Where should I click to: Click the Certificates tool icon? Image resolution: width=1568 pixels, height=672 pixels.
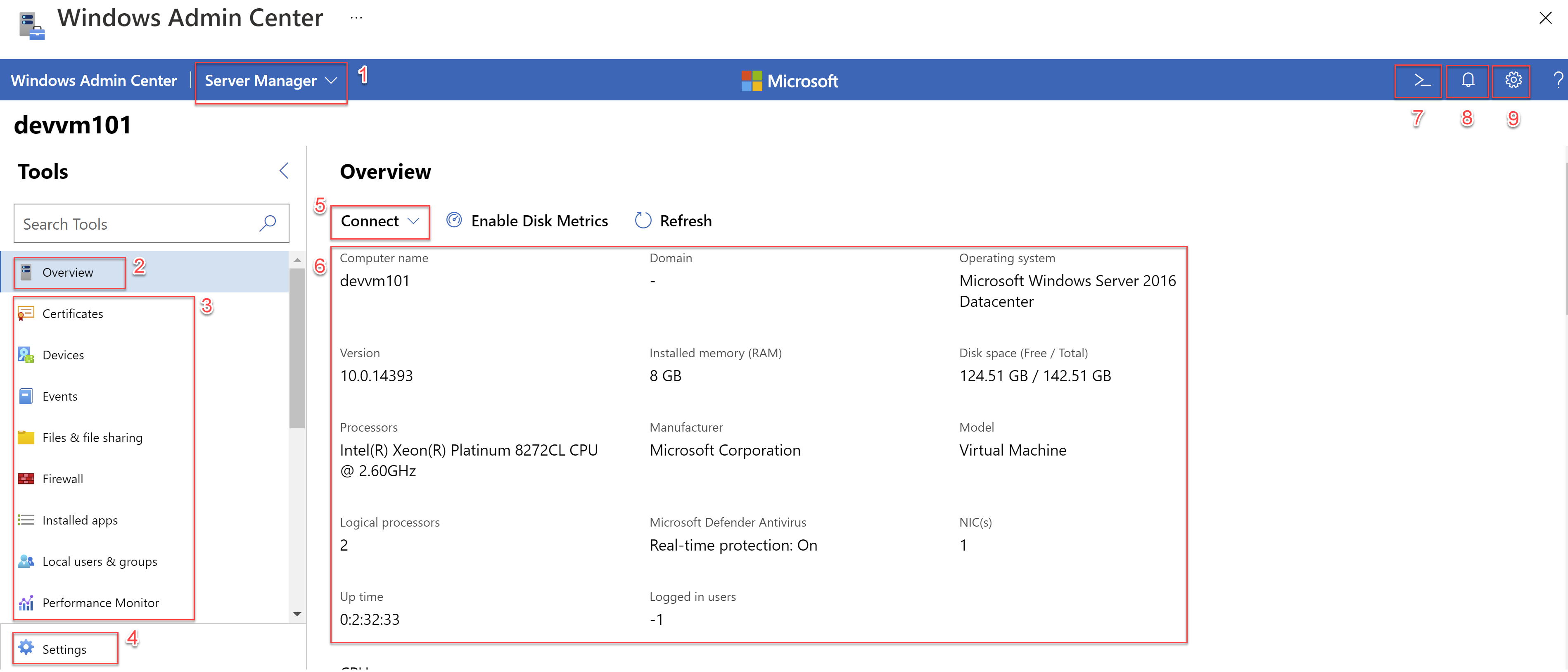pyautogui.click(x=26, y=313)
